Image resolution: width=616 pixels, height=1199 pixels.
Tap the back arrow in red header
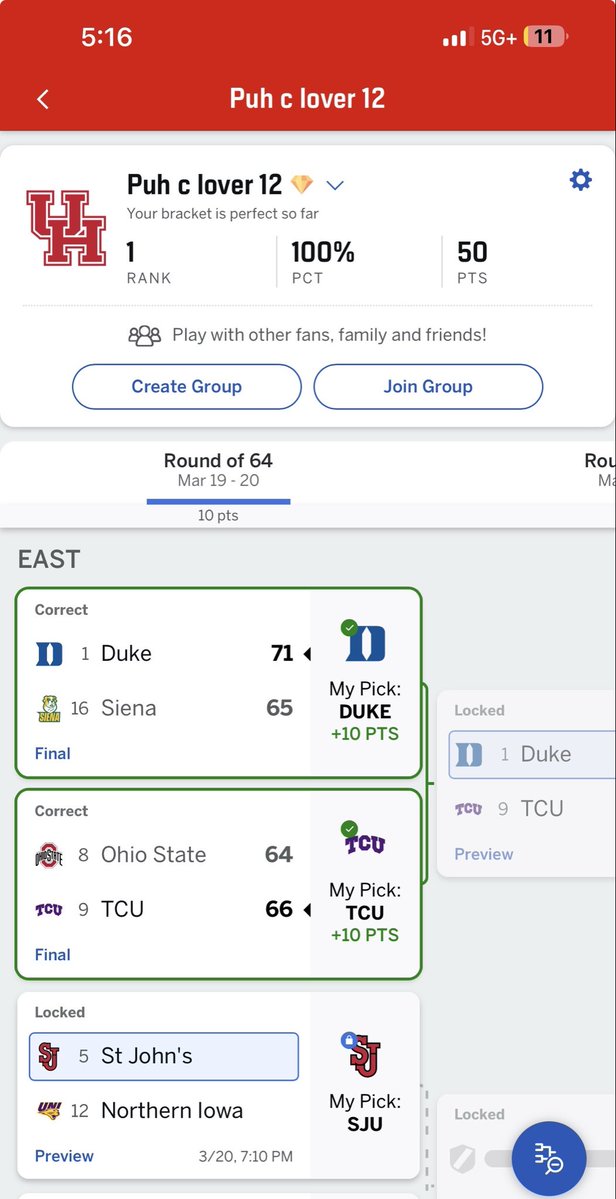[x=43, y=99]
